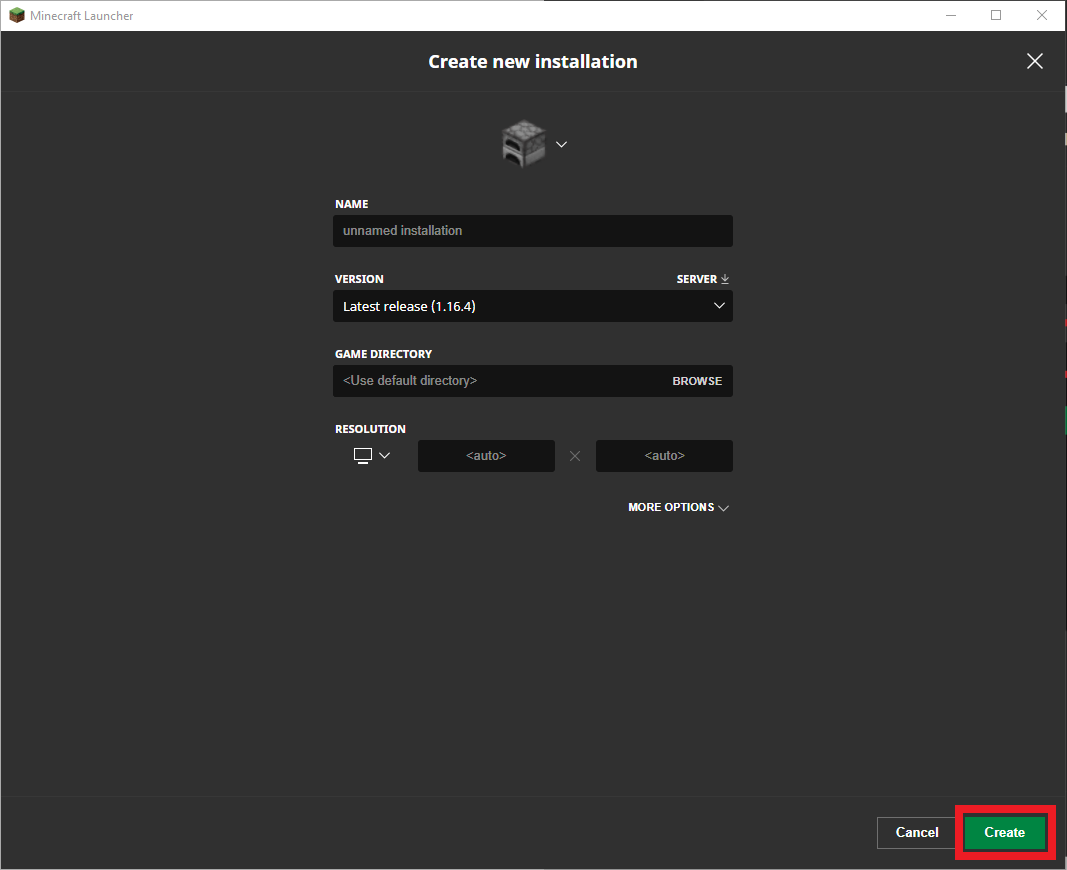Click the Minecraft Launcher title bar icon
This screenshot has width=1067, height=870.
click(x=16, y=15)
